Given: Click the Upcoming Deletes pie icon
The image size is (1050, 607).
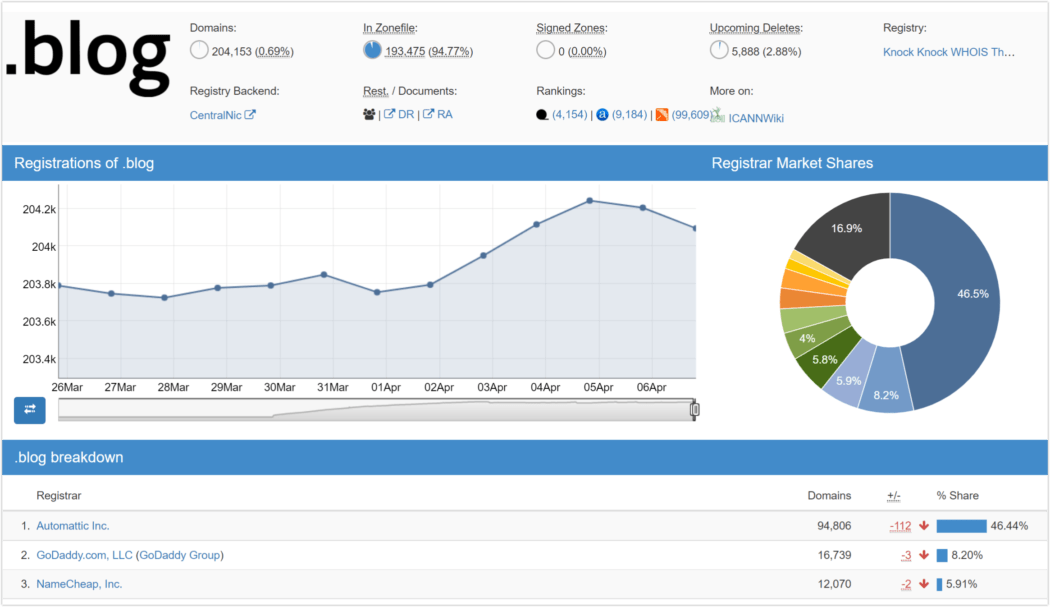Looking at the screenshot, I should (719, 50).
